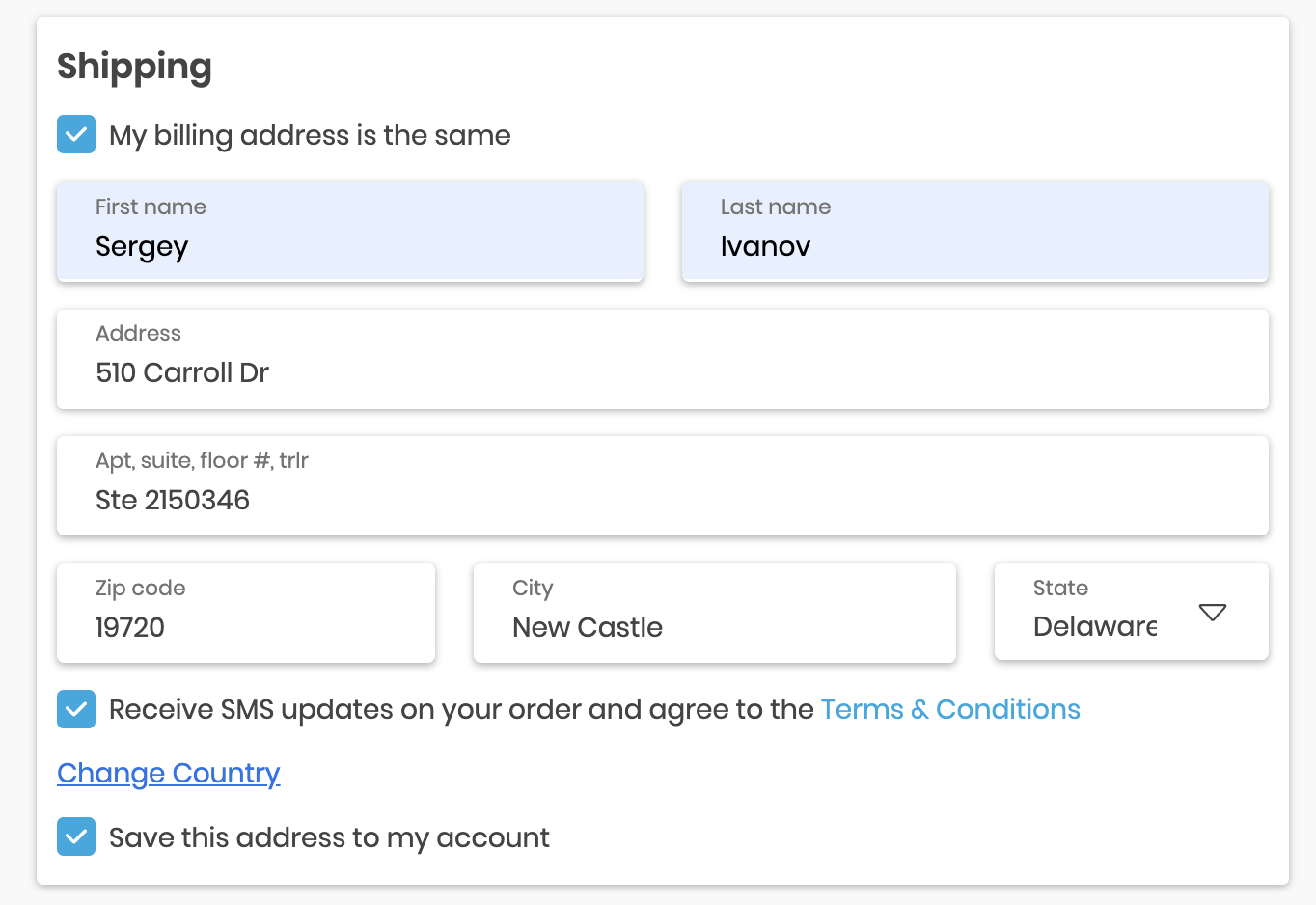Viewport: 1316px width, 905px height.
Task: Click the Shipping section heading
Action: pyautogui.click(x=134, y=67)
